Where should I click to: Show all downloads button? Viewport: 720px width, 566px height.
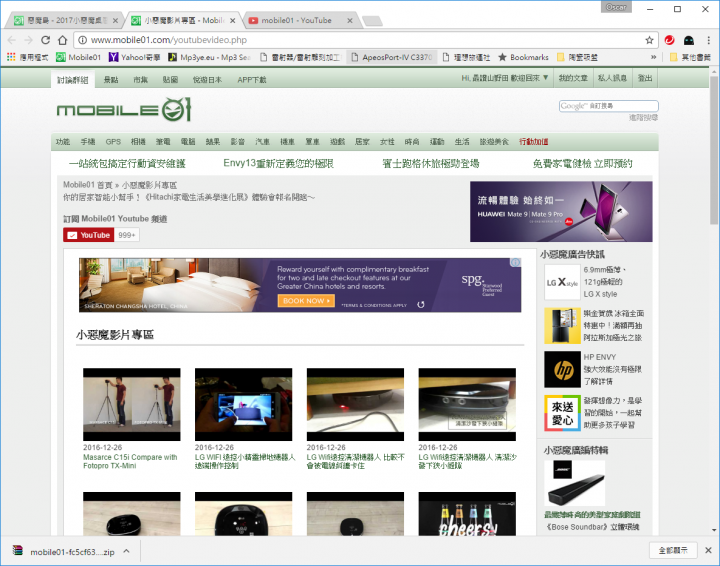point(673,550)
